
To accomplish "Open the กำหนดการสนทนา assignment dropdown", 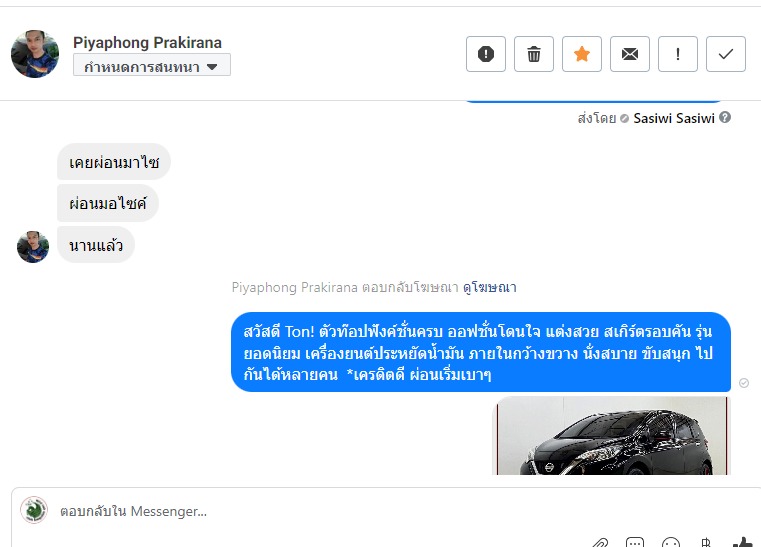I will [x=152, y=66].
